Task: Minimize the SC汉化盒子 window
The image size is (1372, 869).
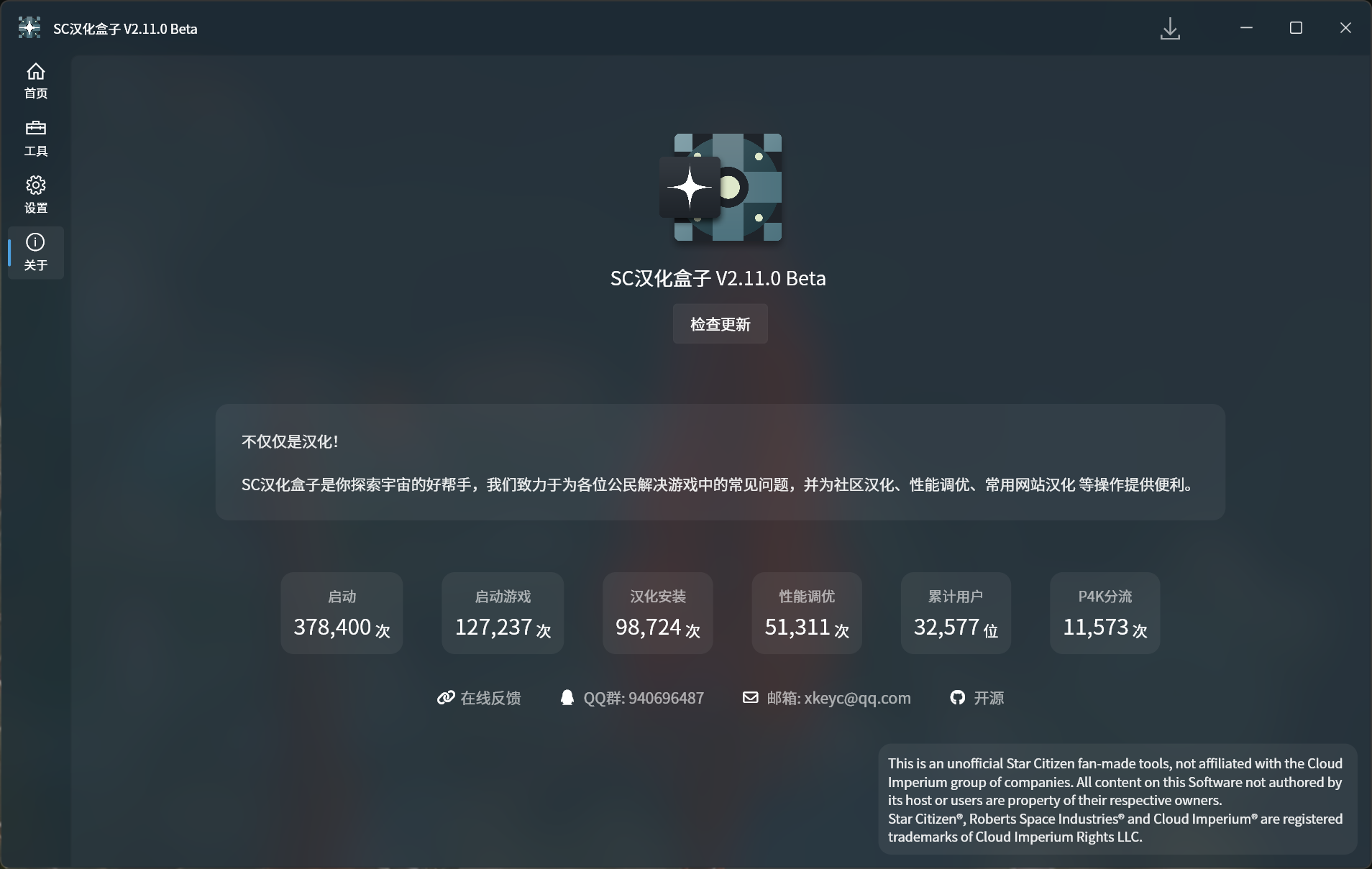Action: [x=1246, y=28]
